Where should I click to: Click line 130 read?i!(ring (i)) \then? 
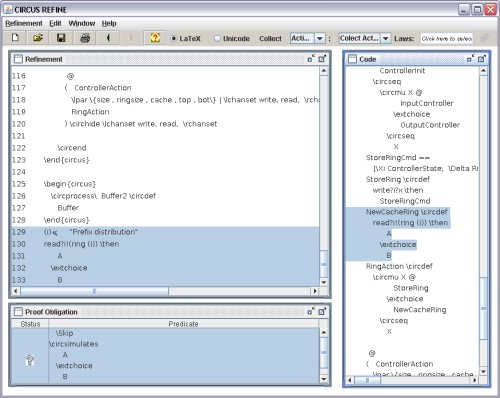click(x=81, y=244)
